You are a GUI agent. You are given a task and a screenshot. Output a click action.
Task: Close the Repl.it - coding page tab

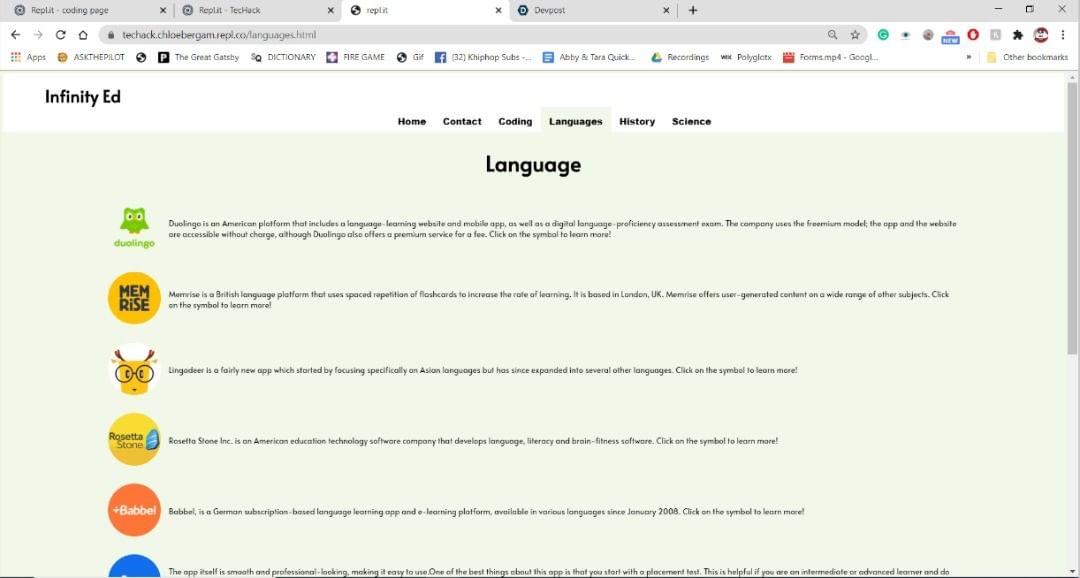(163, 10)
